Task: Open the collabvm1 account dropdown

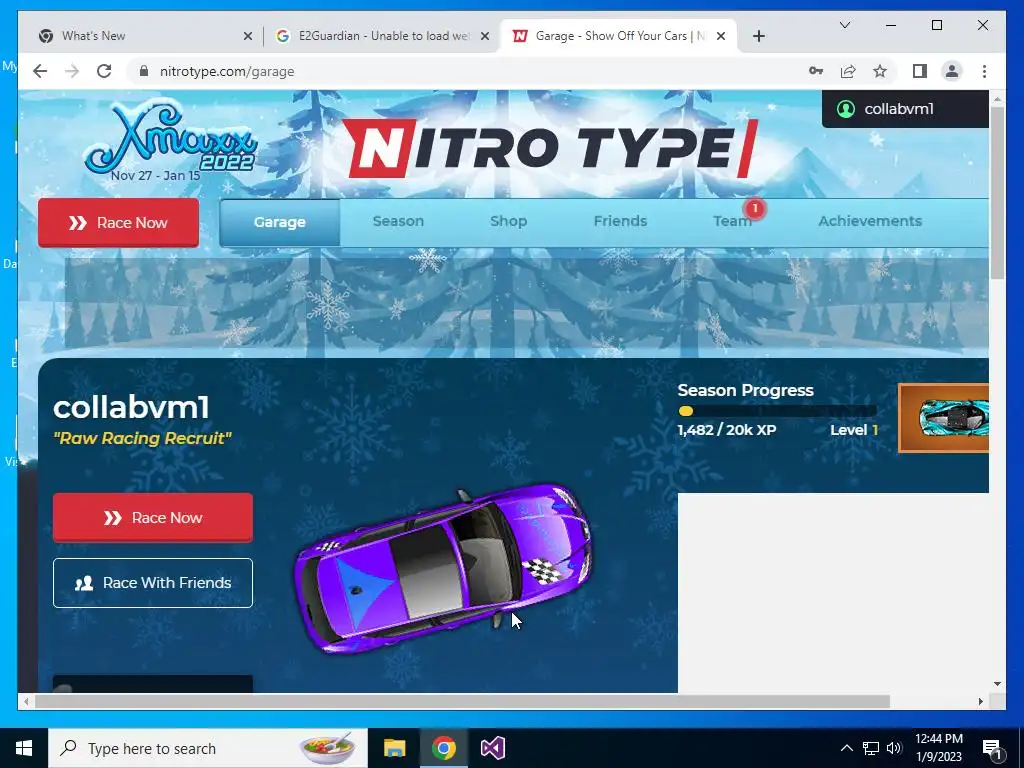Action: pyautogui.click(x=905, y=109)
